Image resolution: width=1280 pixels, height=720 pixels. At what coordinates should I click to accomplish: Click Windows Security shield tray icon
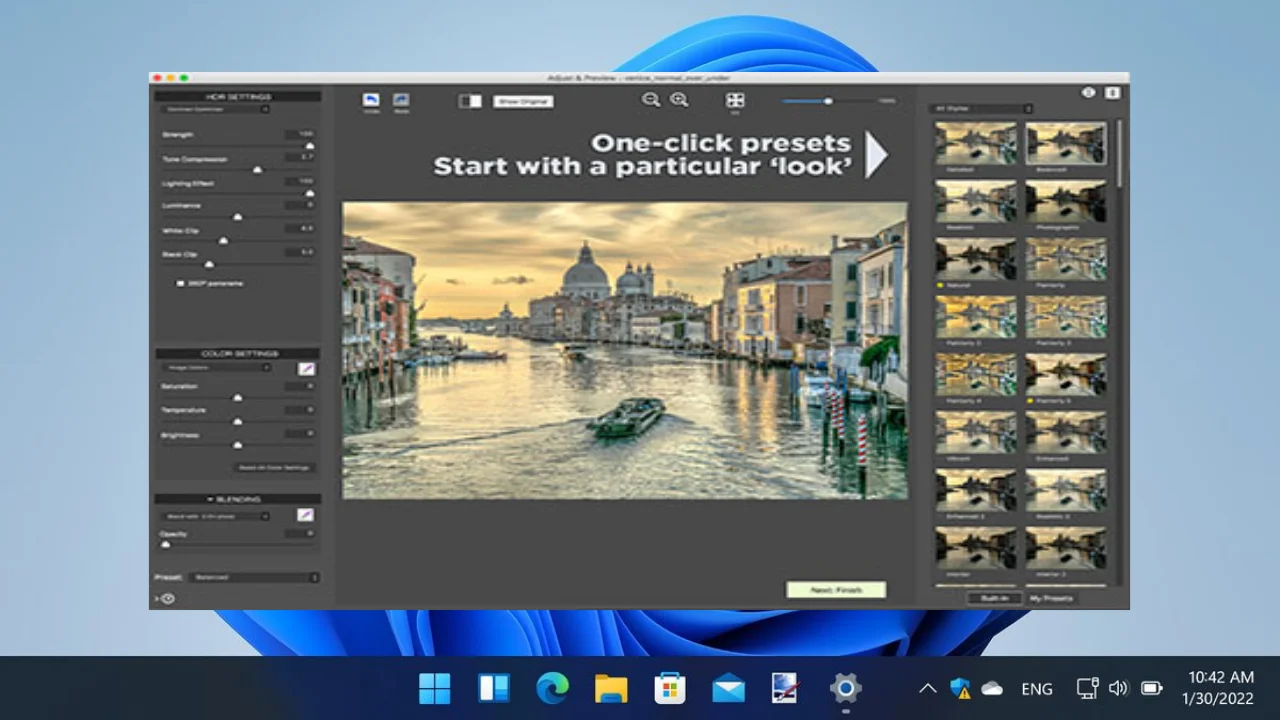click(x=960, y=688)
